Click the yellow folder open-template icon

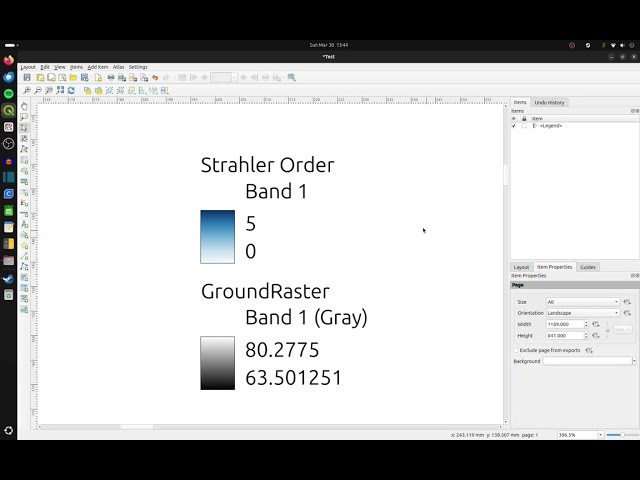coord(73,78)
